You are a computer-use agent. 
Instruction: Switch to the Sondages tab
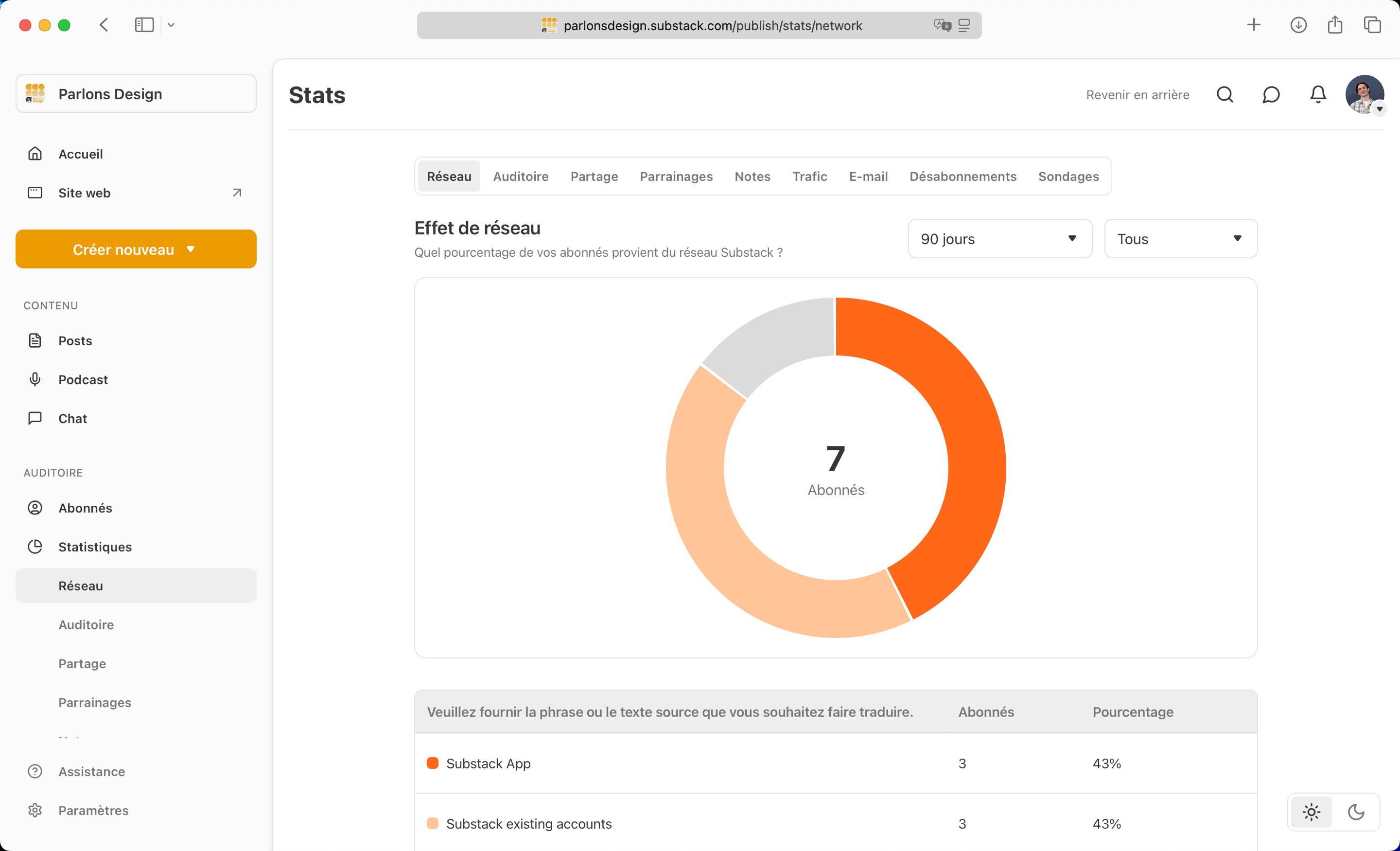coord(1068,176)
